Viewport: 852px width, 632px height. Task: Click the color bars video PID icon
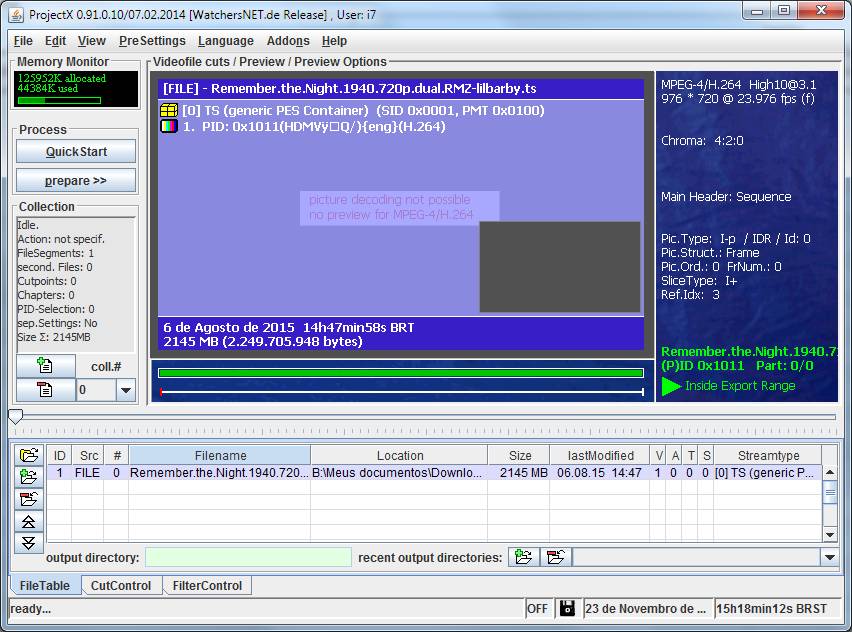(169, 127)
